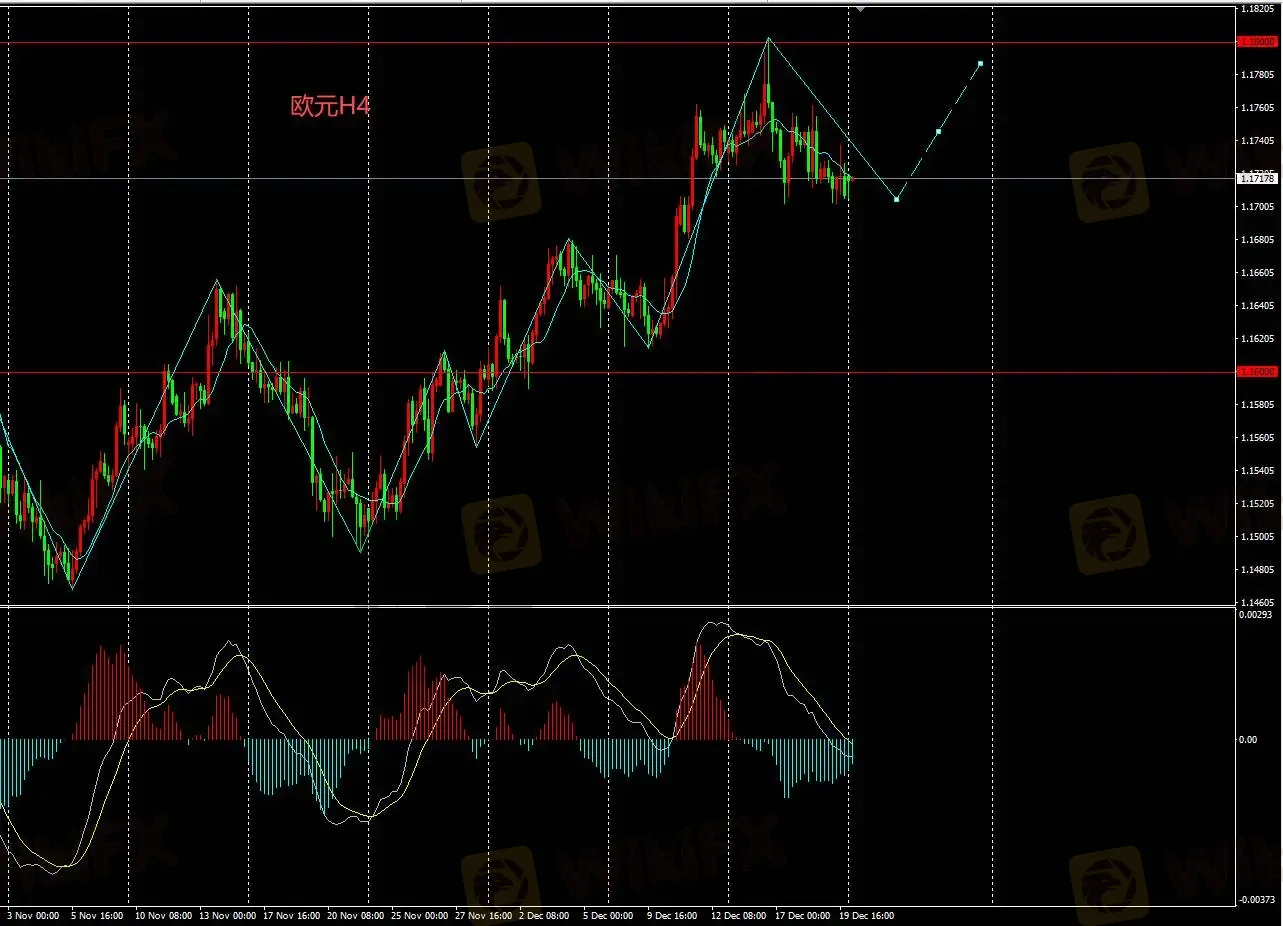Click the 1.15805 price axis label
The image size is (1283, 926).
(x=1258, y=405)
